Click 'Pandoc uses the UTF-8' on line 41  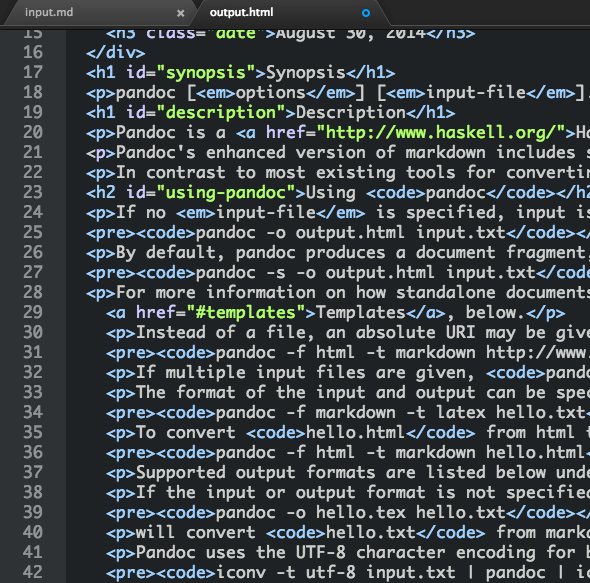241,553
